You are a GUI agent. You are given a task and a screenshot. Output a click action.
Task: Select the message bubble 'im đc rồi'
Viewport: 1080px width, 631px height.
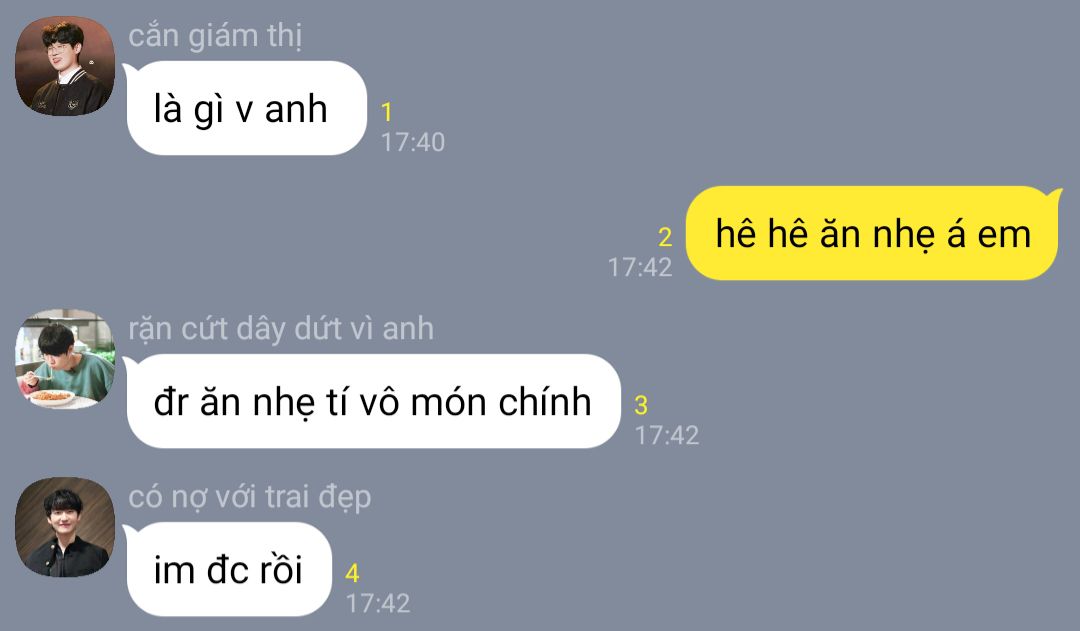229,569
